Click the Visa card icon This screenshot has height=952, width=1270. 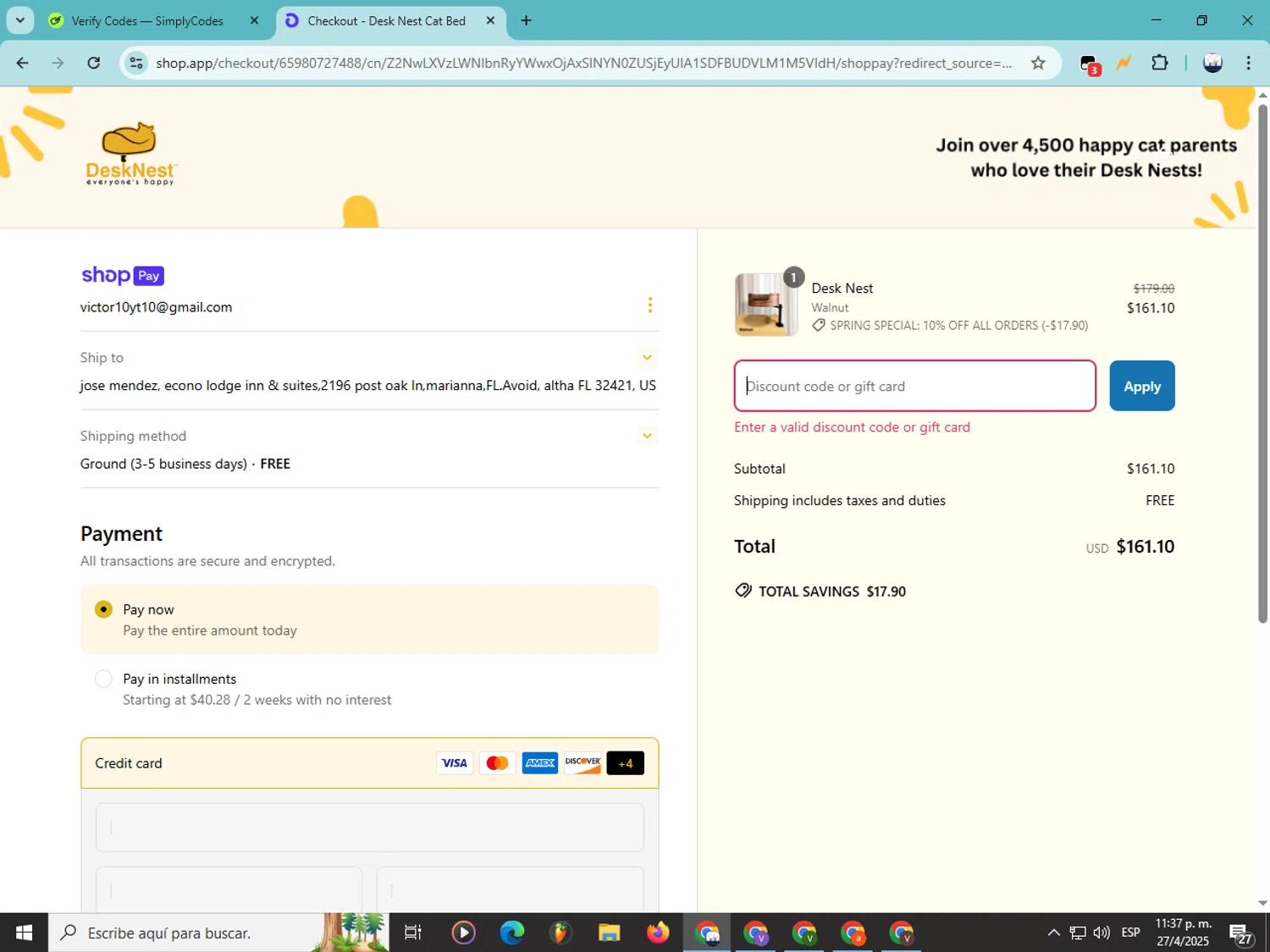(x=454, y=763)
